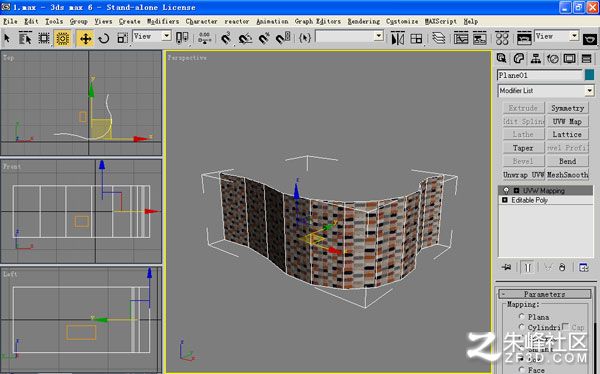Apply the Unwrap UVW modifier button
600x374 pixels.
coord(523,175)
